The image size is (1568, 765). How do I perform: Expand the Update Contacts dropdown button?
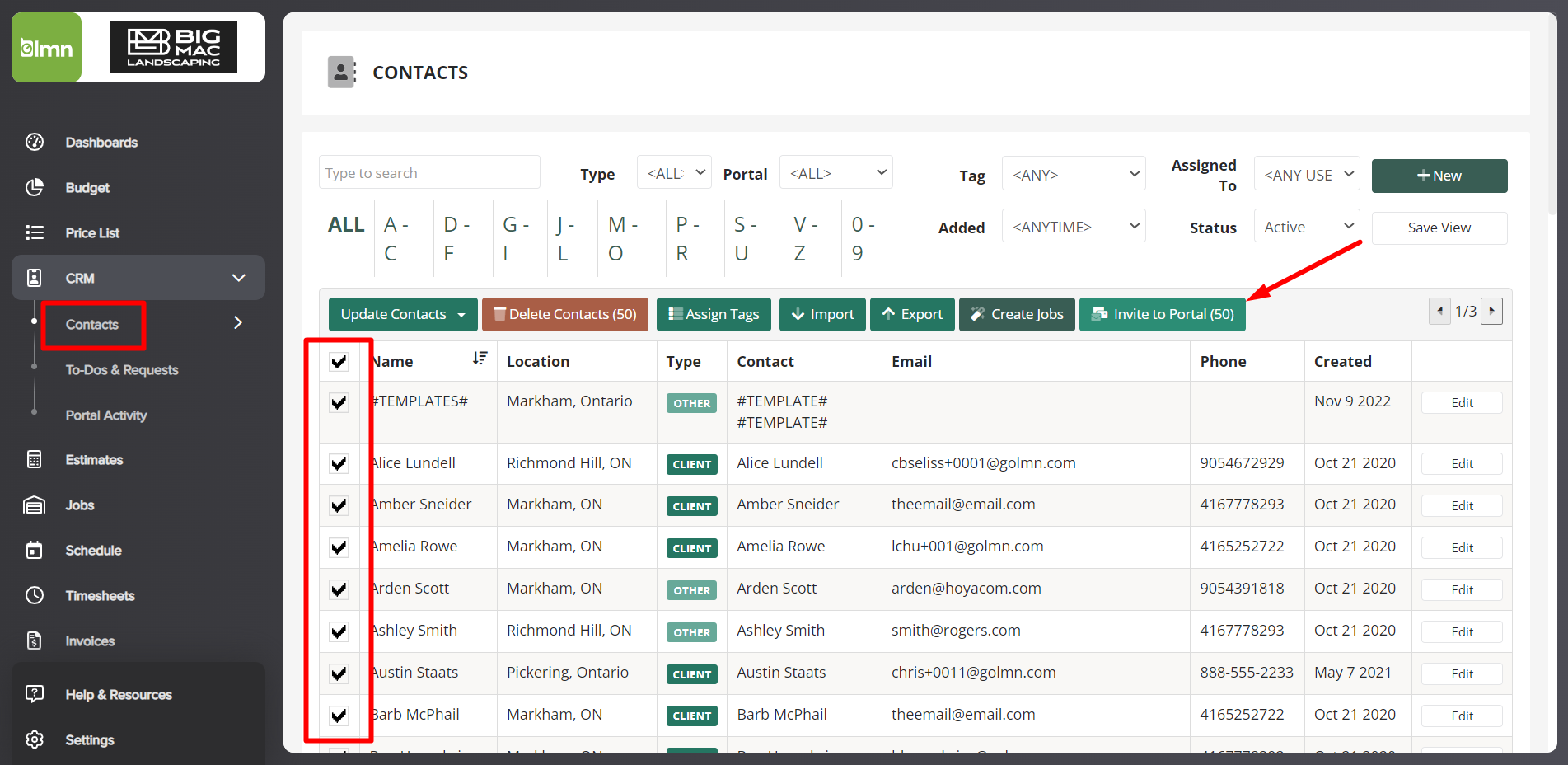tap(403, 314)
